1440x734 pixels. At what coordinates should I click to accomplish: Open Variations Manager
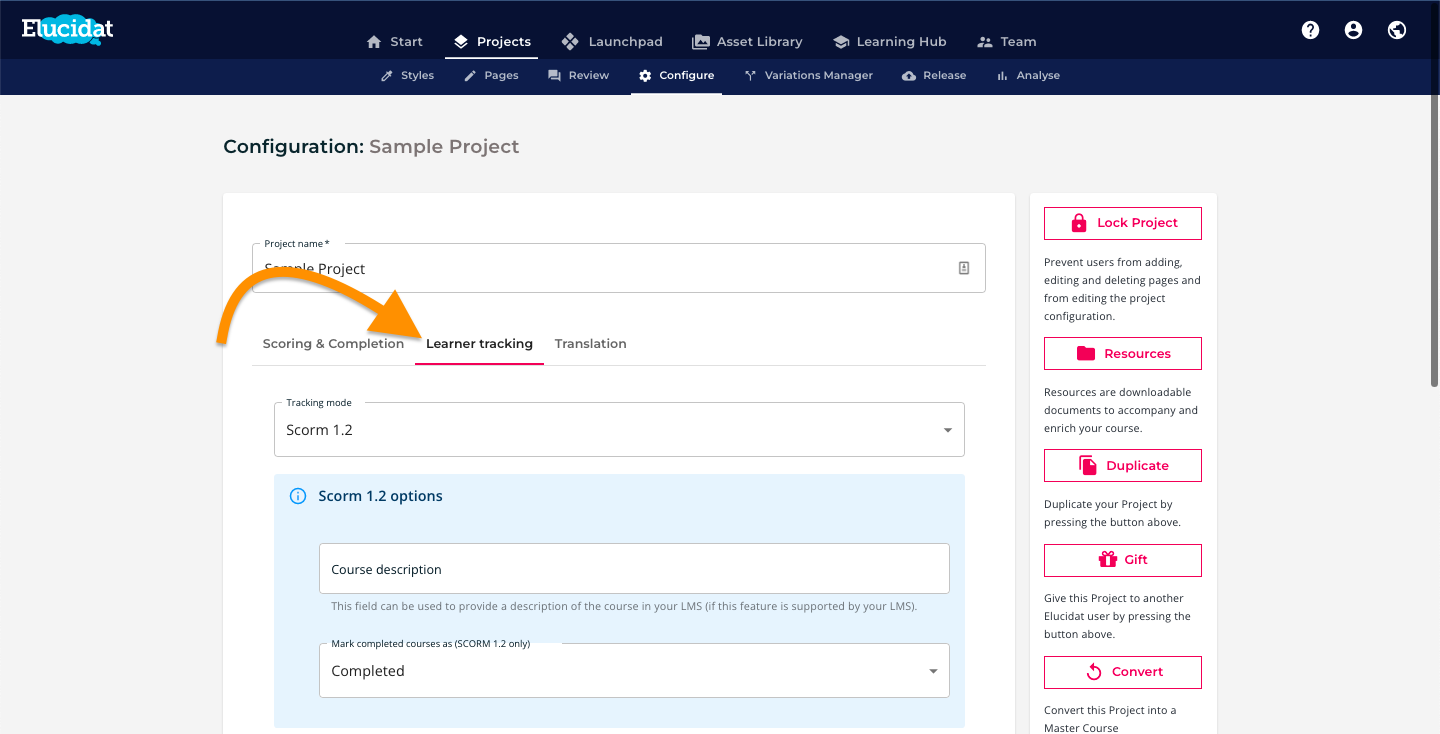tap(809, 75)
